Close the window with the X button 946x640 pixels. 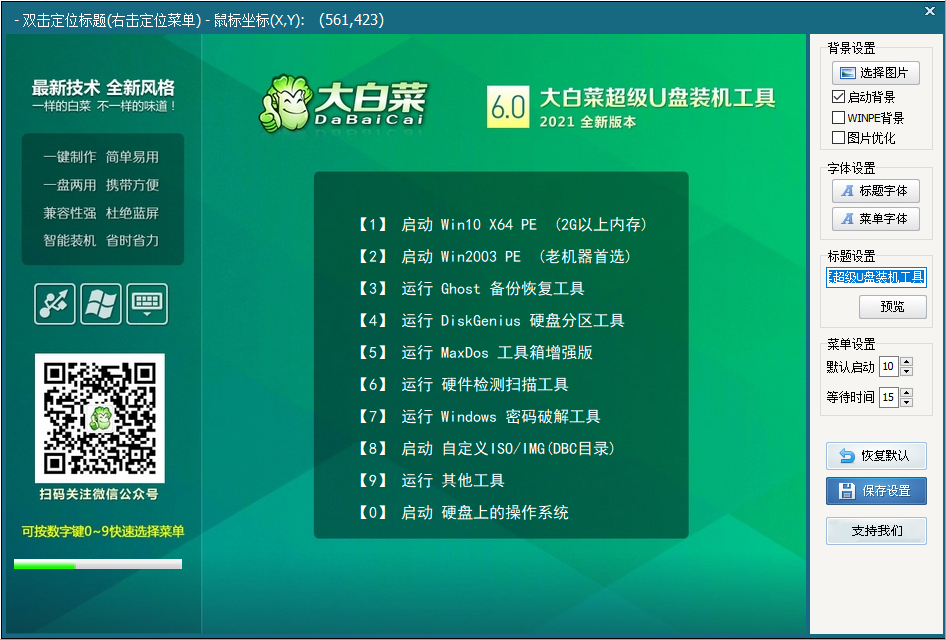pos(930,10)
